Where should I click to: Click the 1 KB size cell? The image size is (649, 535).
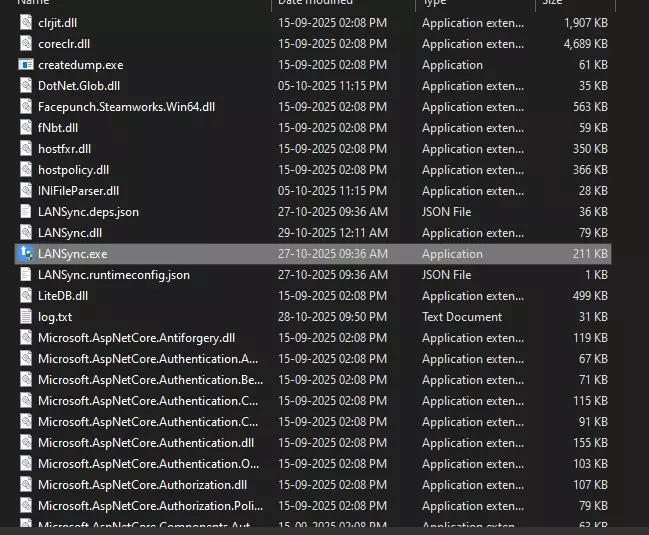click(596, 275)
